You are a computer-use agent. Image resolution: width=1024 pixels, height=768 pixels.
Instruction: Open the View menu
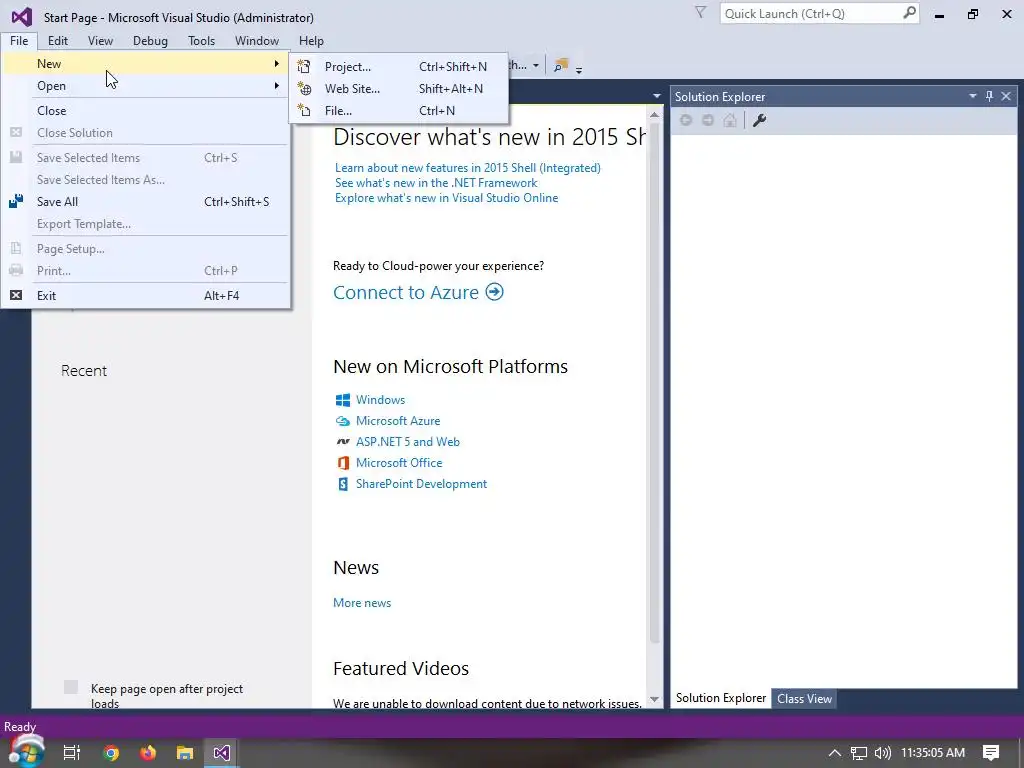[x=101, y=40]
